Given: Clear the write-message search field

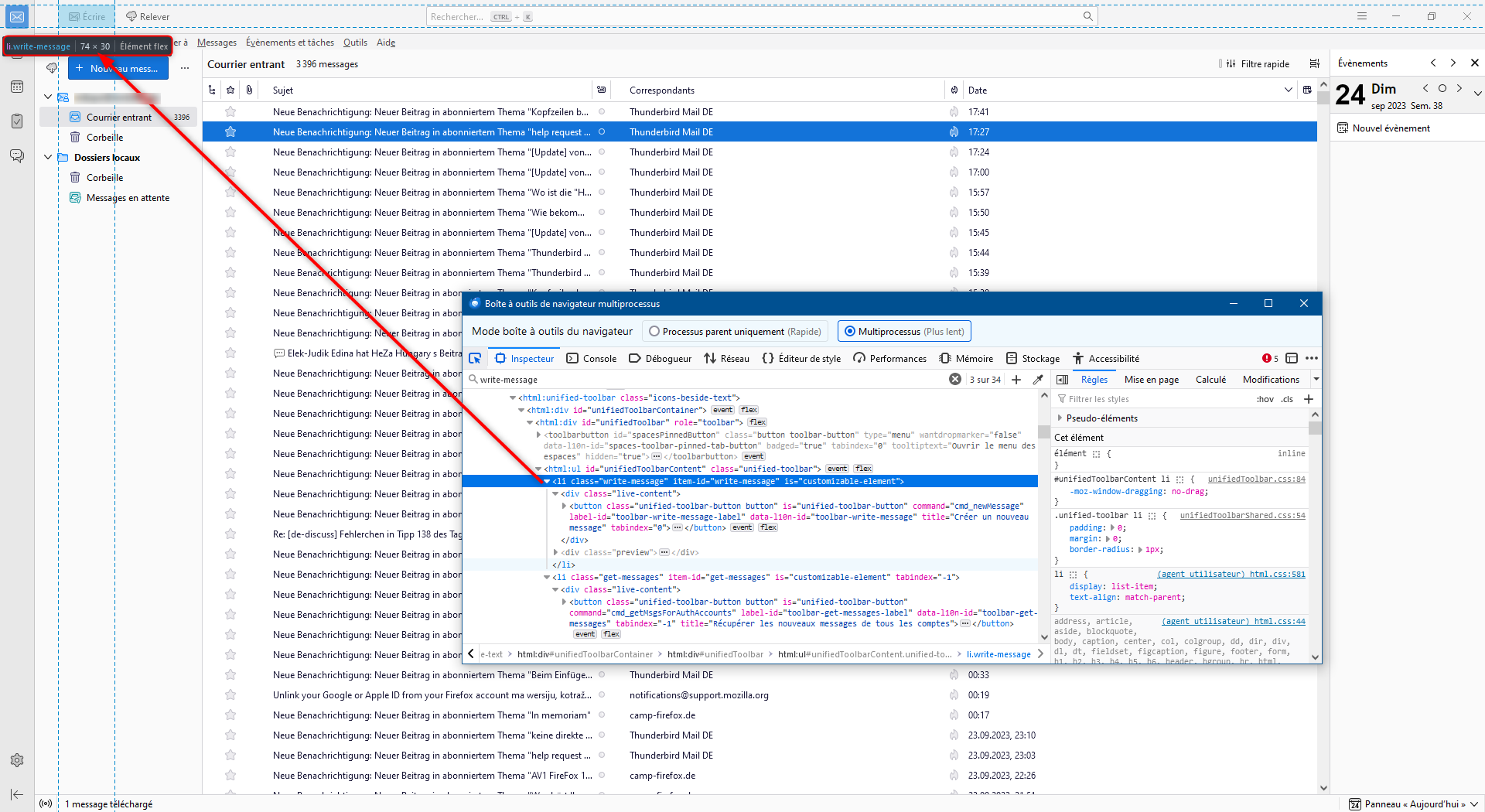Looking at the screenshot, I should pos(955,379).
